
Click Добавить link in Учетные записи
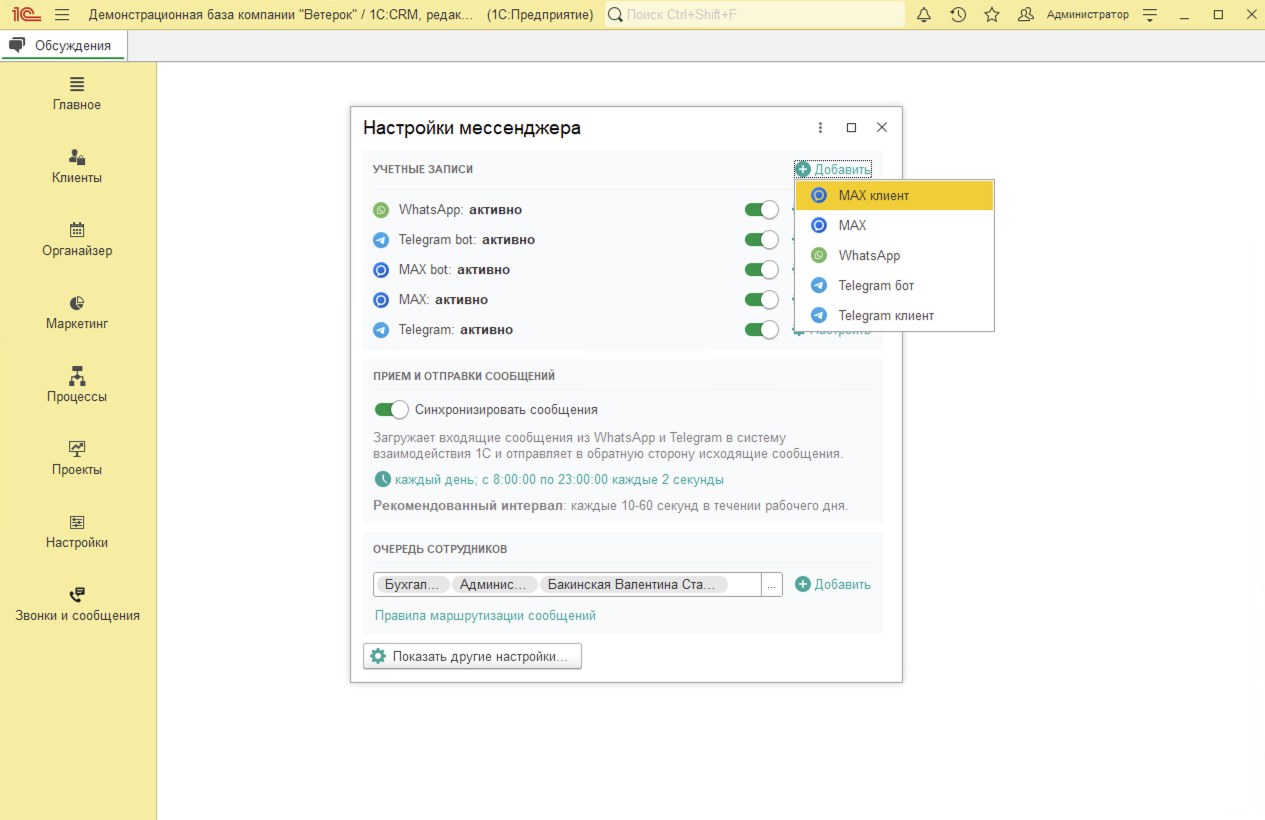(834, 169)
